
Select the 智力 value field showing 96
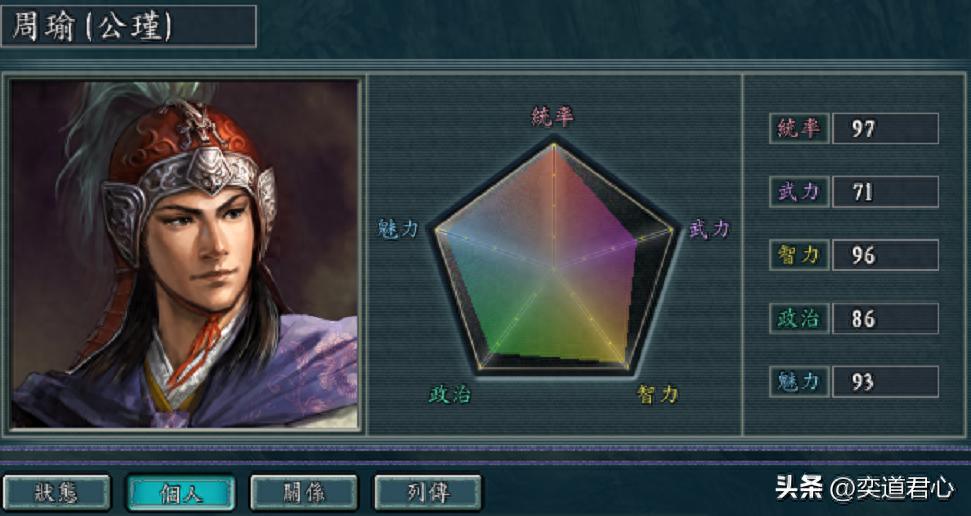pos(886,255)
